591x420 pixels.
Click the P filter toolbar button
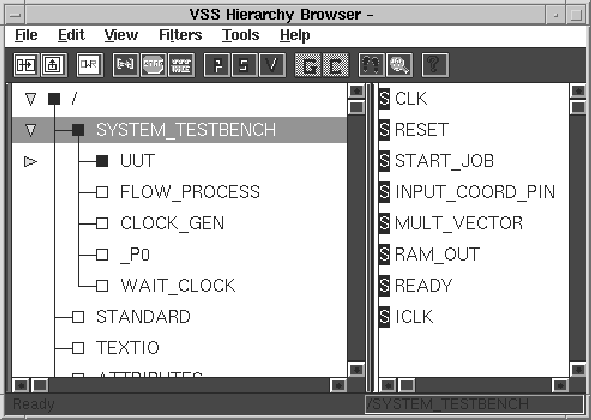(x=217, y=65)
